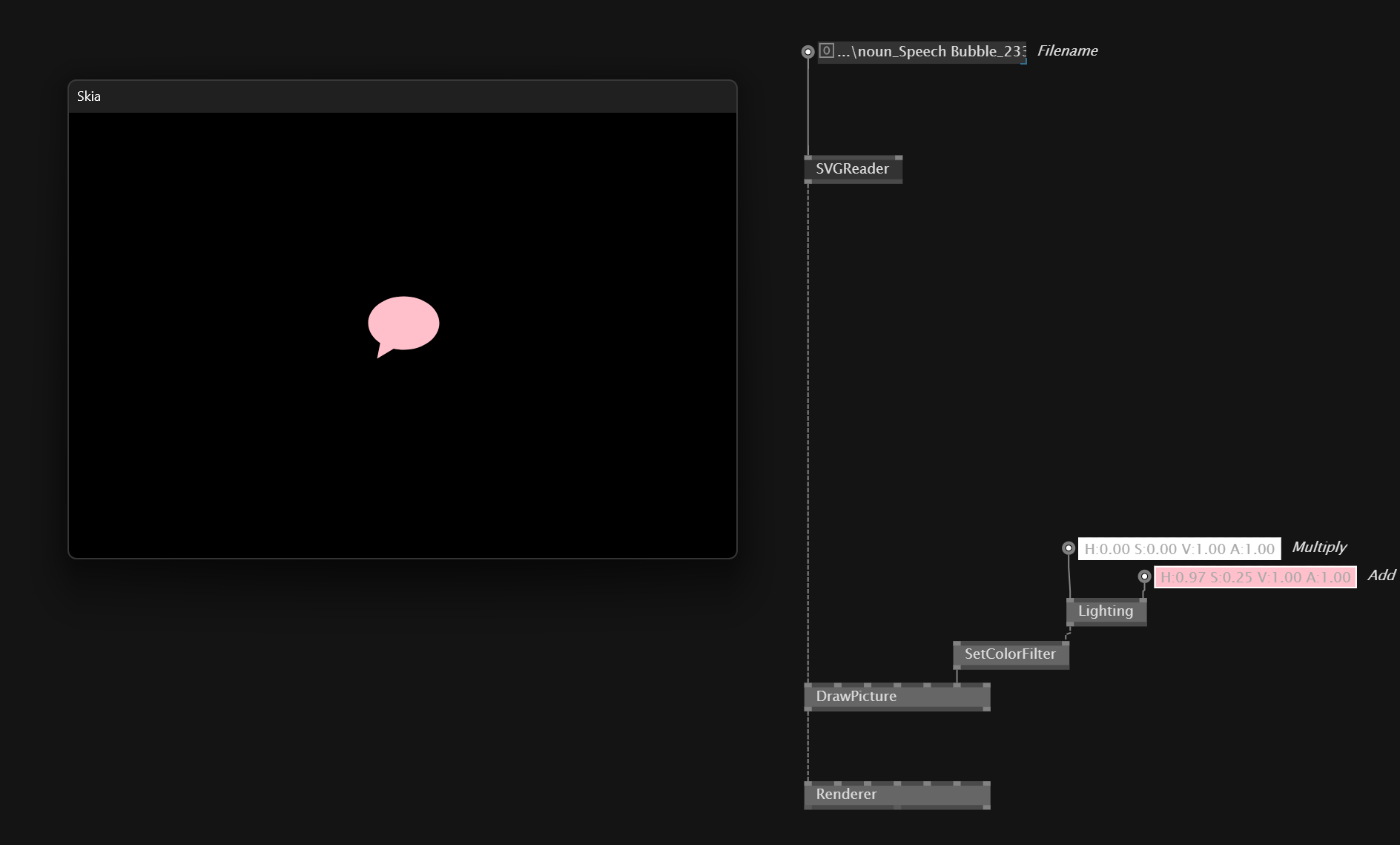This screenshot has height=845, width=1400.
Task: Click the Multiply color pin circle
Action: [x=1068, y=548]
